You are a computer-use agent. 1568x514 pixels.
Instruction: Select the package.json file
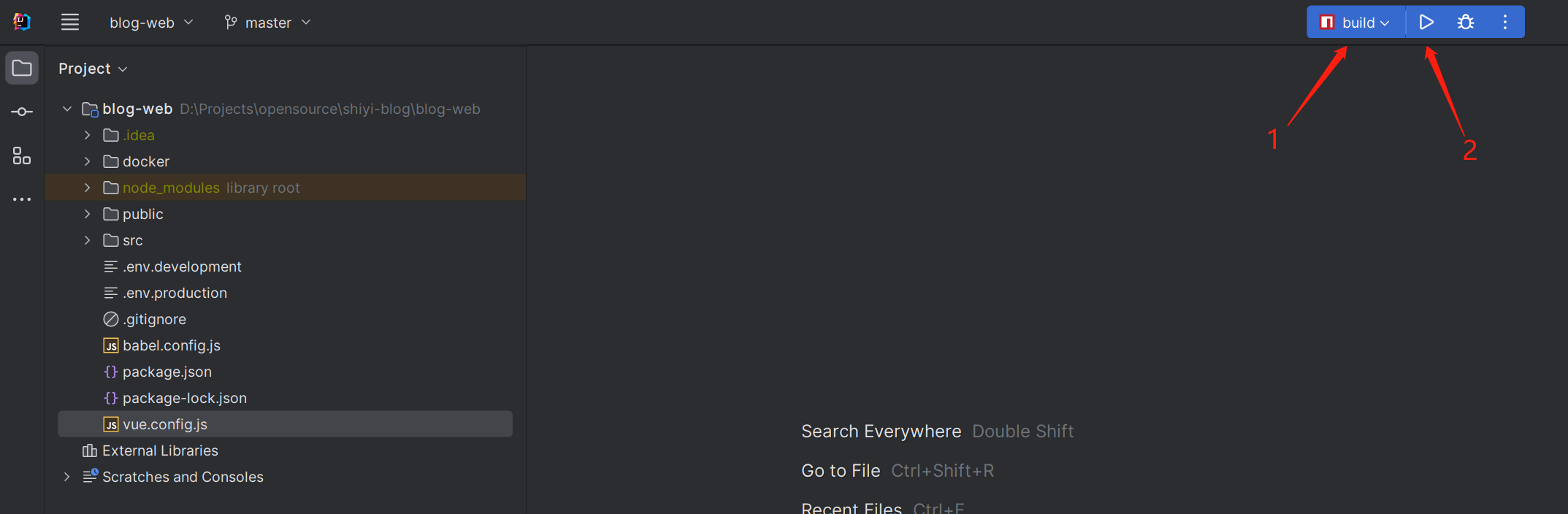click(x=167, y=372)
